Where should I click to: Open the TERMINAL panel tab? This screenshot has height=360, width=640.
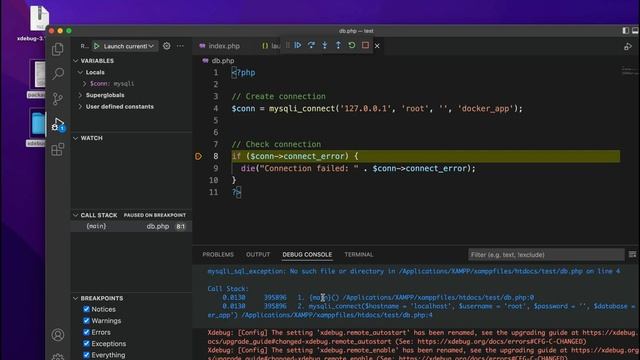(359, 255)
